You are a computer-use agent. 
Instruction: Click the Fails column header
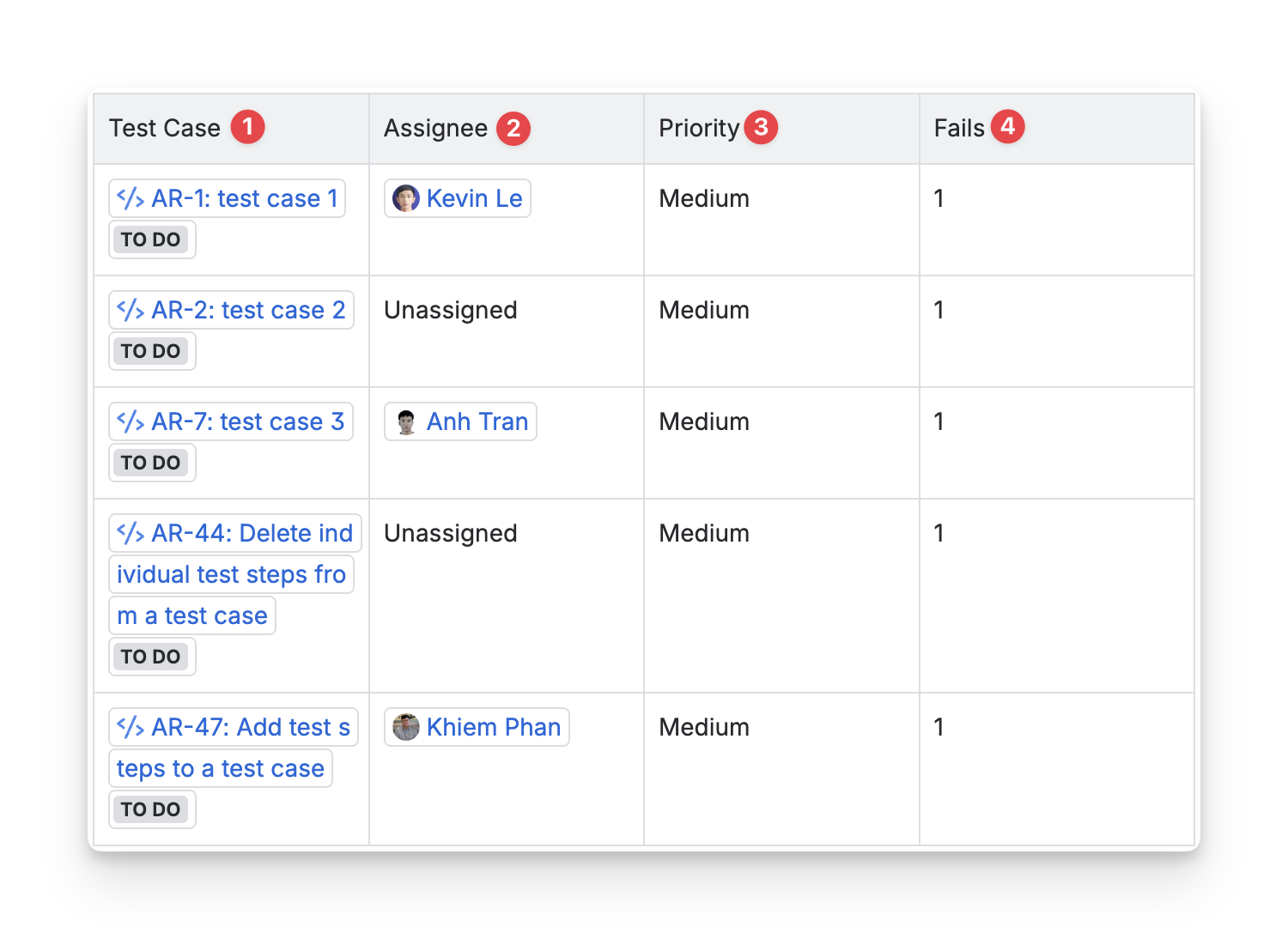click(958, 128)
